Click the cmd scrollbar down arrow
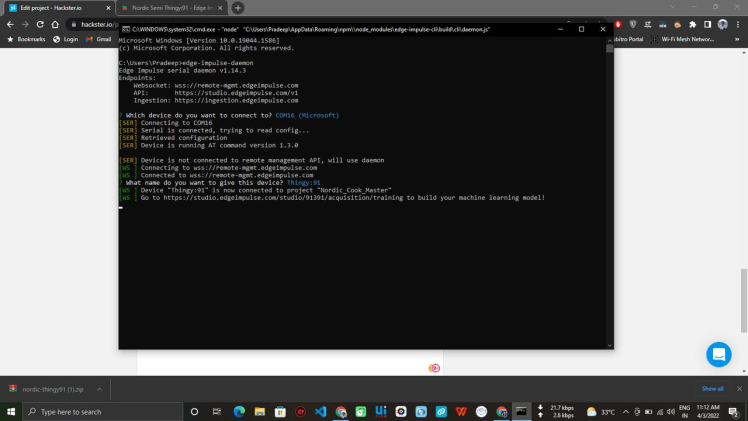Viewport: 748px width, 421px height. pyautogui.click(x=610, y=345)
